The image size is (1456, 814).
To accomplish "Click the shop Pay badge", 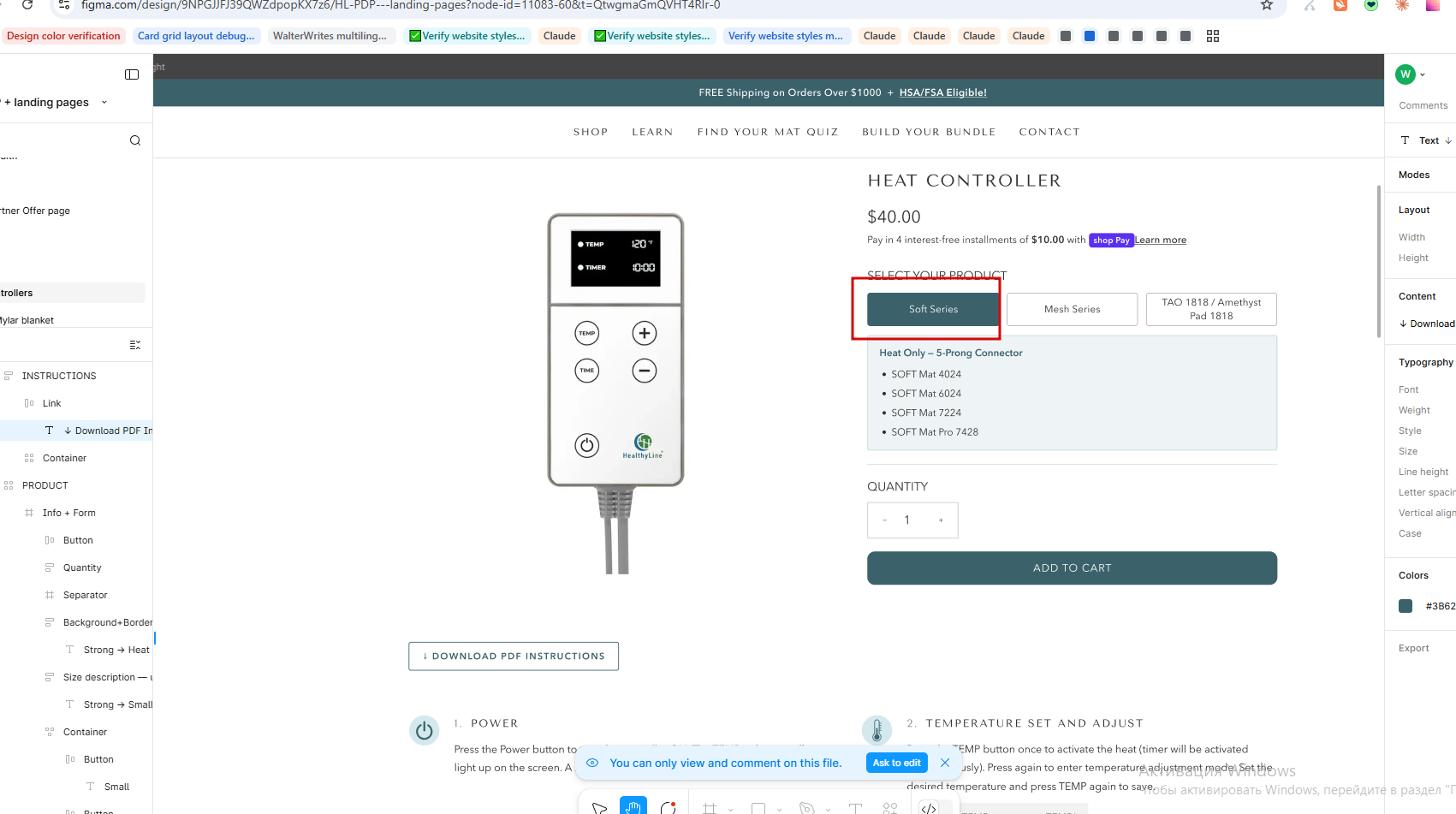I will 1111,241.
